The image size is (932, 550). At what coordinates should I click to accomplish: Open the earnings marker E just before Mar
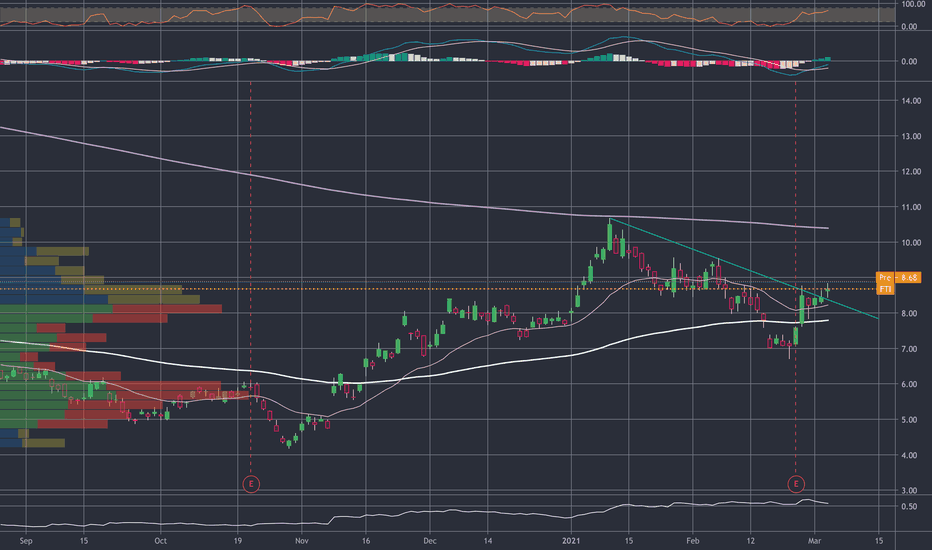tap(796, 484)
